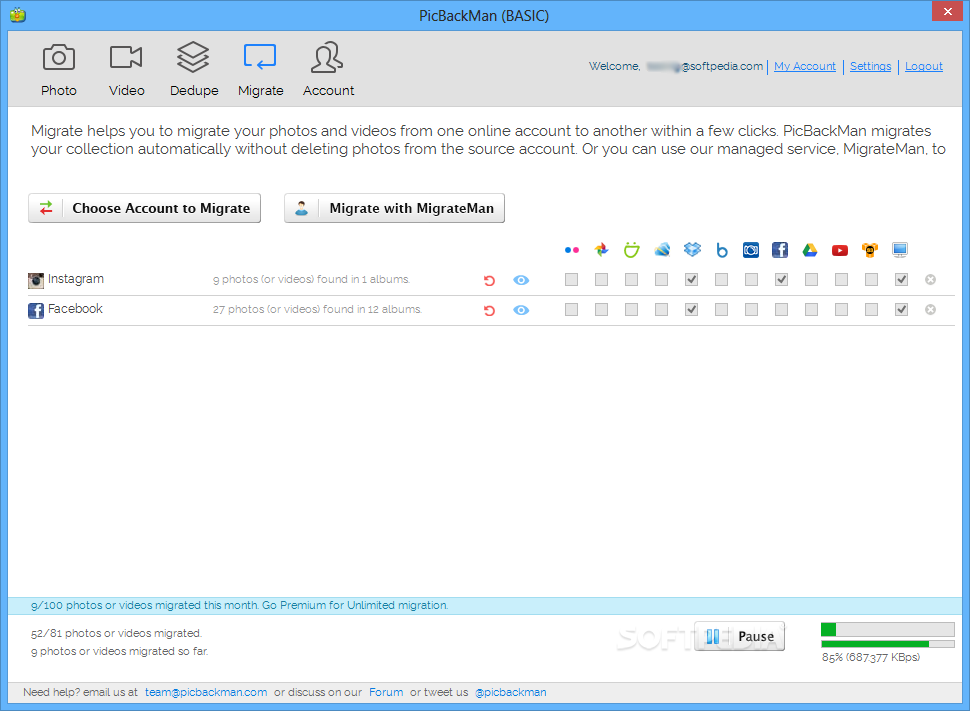Image resolution: width=970 pixels, height=711 pixels.
Task: Enable Flickr for the Facebook row
Action: (x=572, y=309)
